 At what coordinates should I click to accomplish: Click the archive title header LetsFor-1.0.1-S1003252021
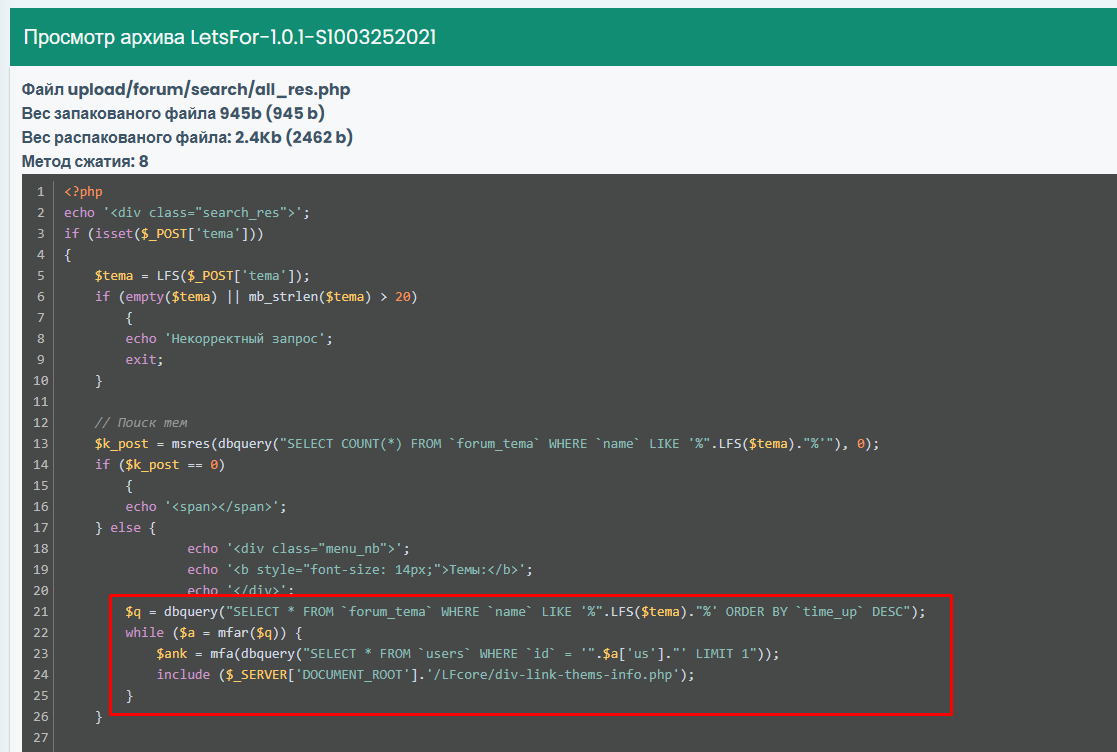pos(229,37)
